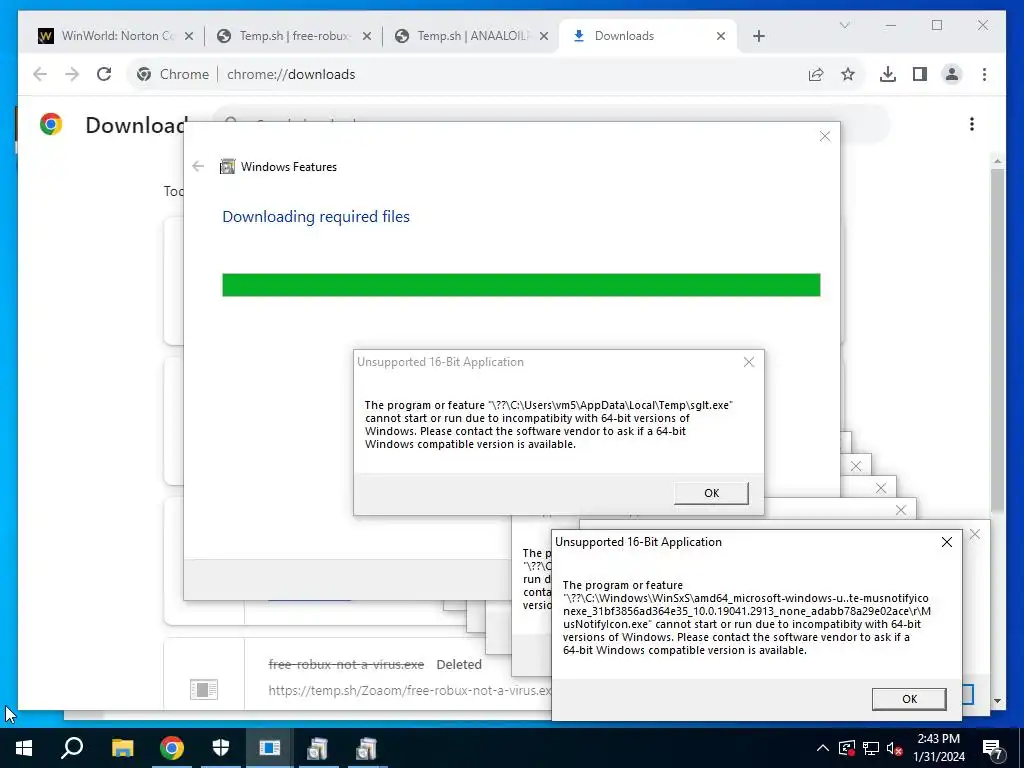This screenshot has height=768, width=1024.
Task: Open a new browser tab
Action: [758, 37]
